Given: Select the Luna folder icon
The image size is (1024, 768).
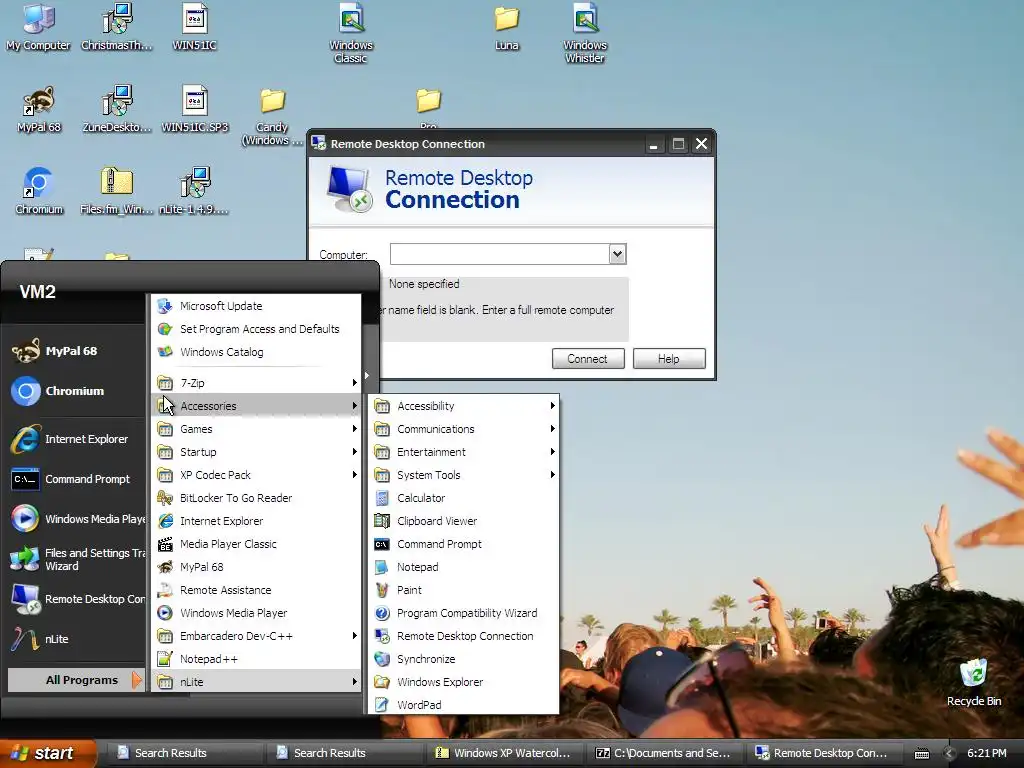Looking at the screenshot, I should (x=507, y=27).
